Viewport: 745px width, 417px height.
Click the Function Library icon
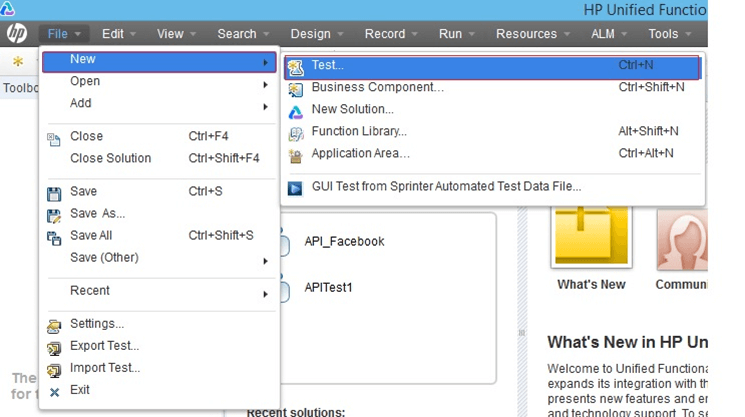[x=295, y=132]
